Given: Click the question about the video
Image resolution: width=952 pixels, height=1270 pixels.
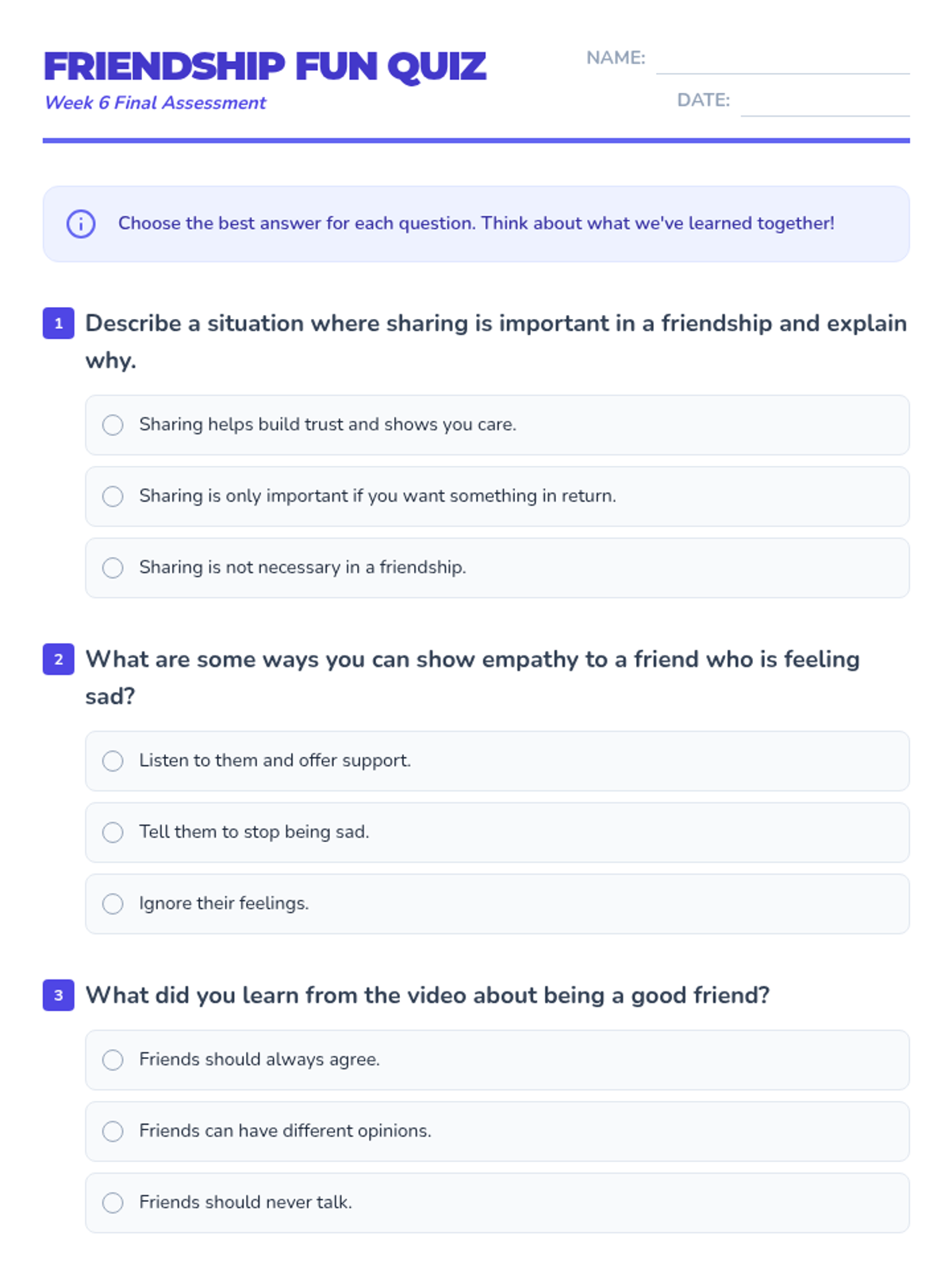Looking at the screenshot, I should (x=428, y=995).
